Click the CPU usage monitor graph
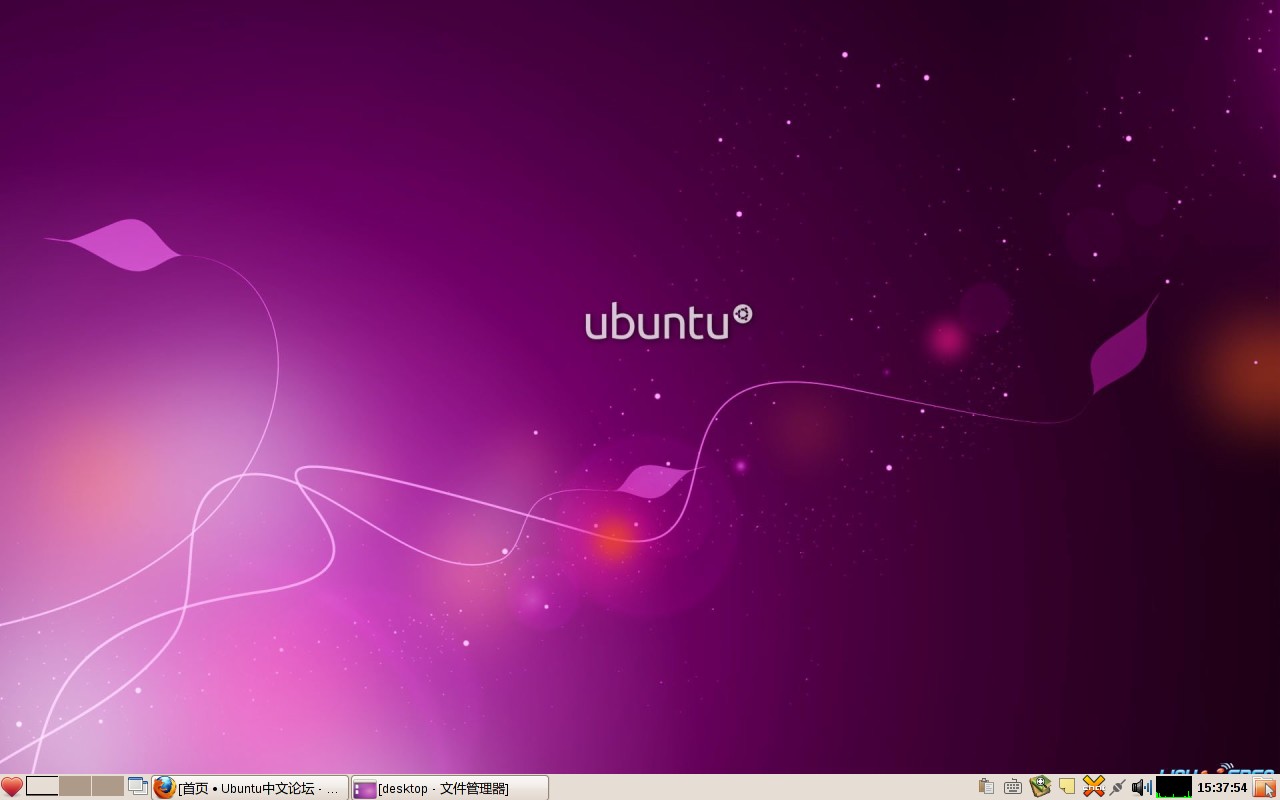 pyautogui.click(x=1174, y=788)
